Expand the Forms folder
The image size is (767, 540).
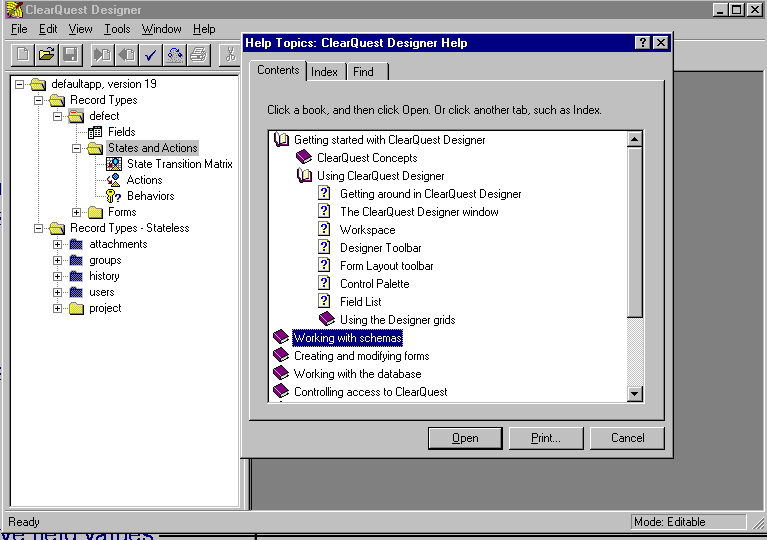[x=77, y=212]
